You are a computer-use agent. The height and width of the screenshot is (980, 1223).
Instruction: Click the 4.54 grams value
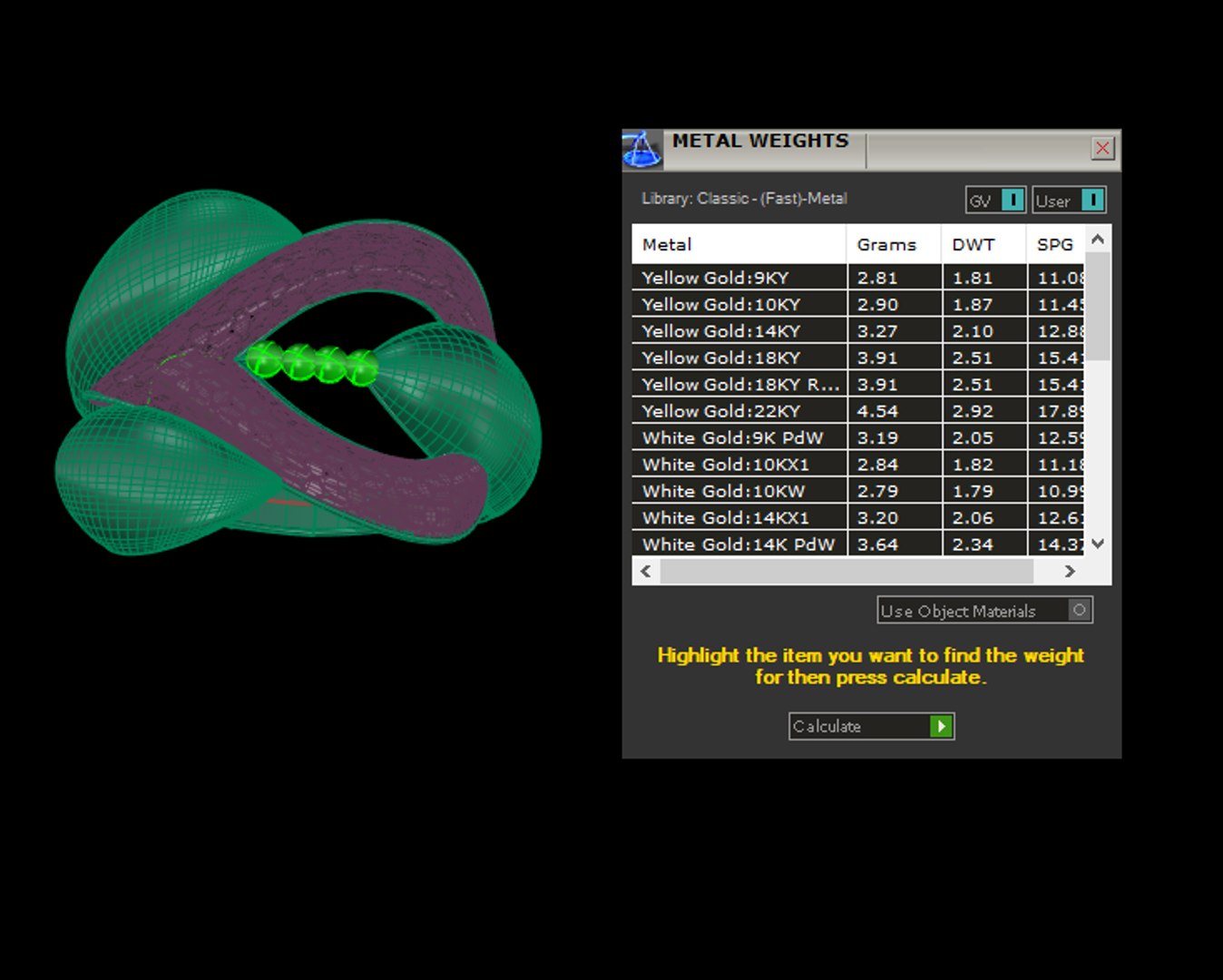tap(877, 411)
